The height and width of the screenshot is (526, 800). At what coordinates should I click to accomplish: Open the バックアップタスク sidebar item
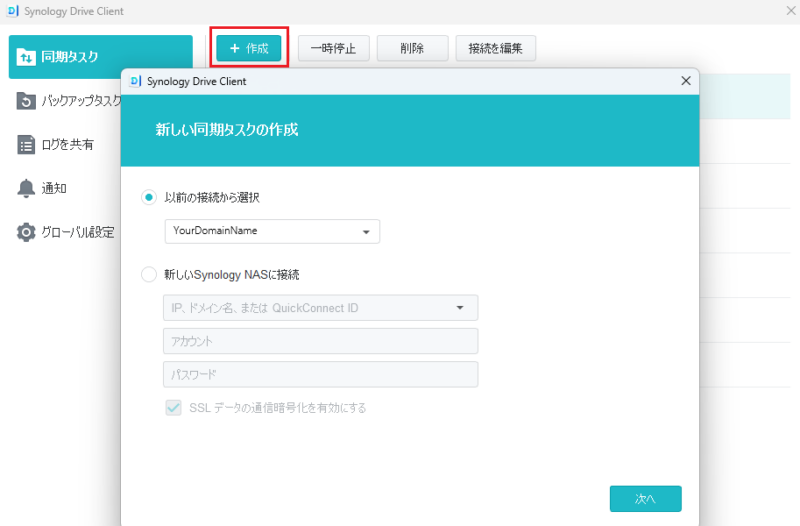pyautogui.click(x=69, y=101)
